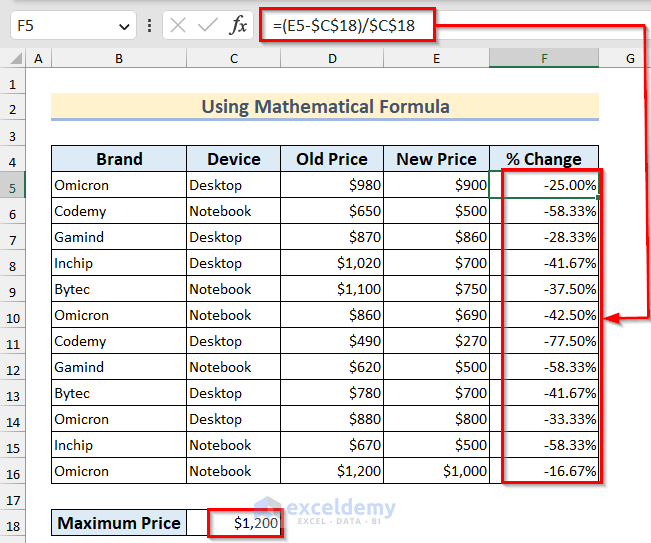Confirm entry with the checkmark icon

pyautogui.click(x=208, y=25)
